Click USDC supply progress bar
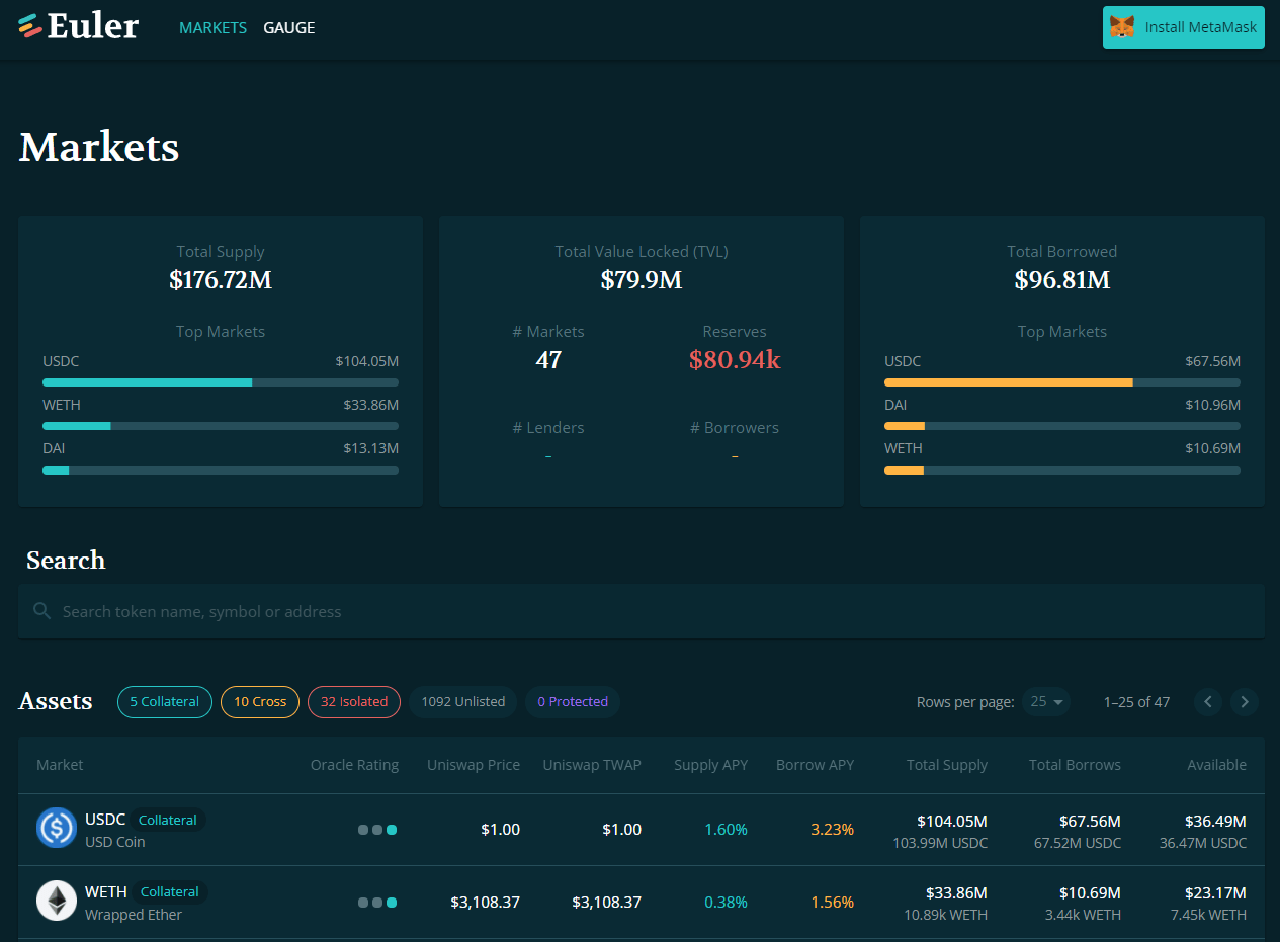The image size is (1280, 942). point(220,382)
